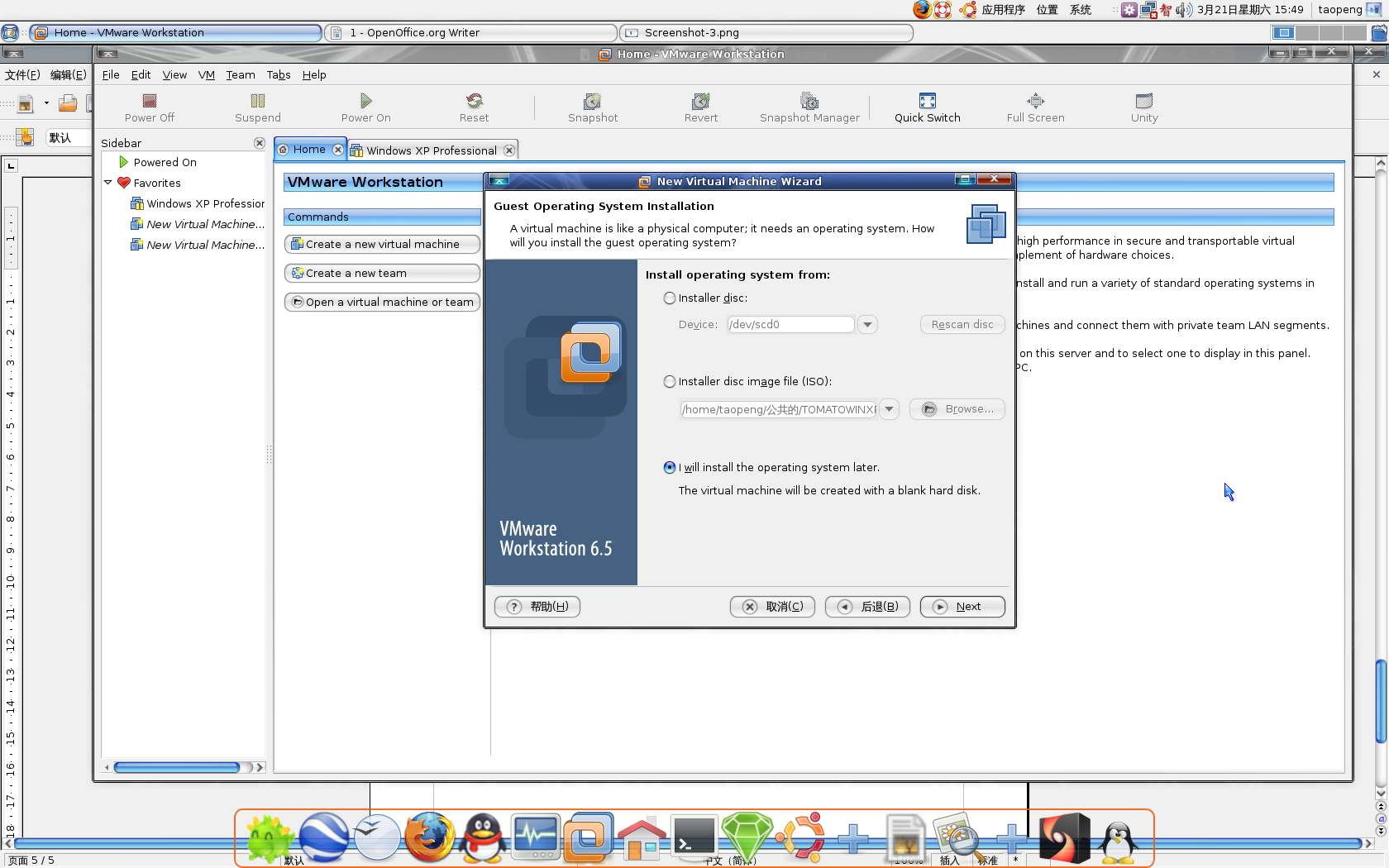Viewport: 1389px width, 868px height.
Task: Open the Team menu
Action: coord(241,75)
